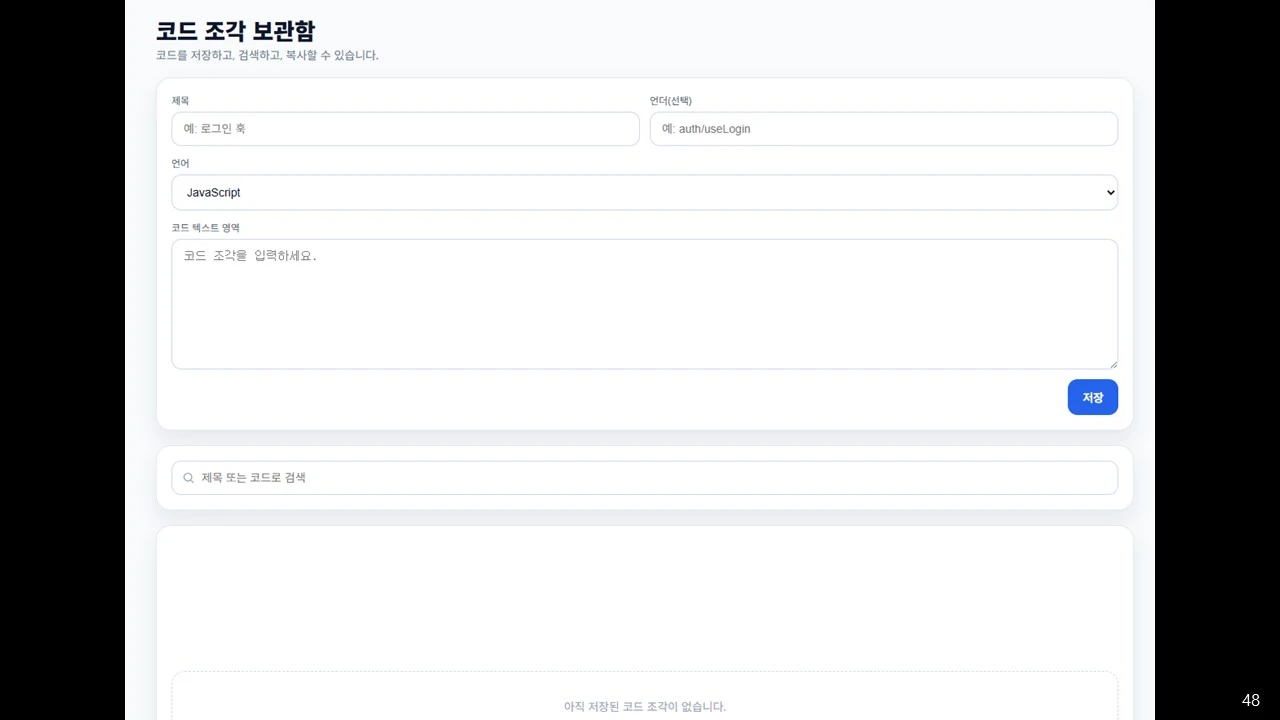Click the 제목 field label
Screen dimensions: 1280x720
180,101
